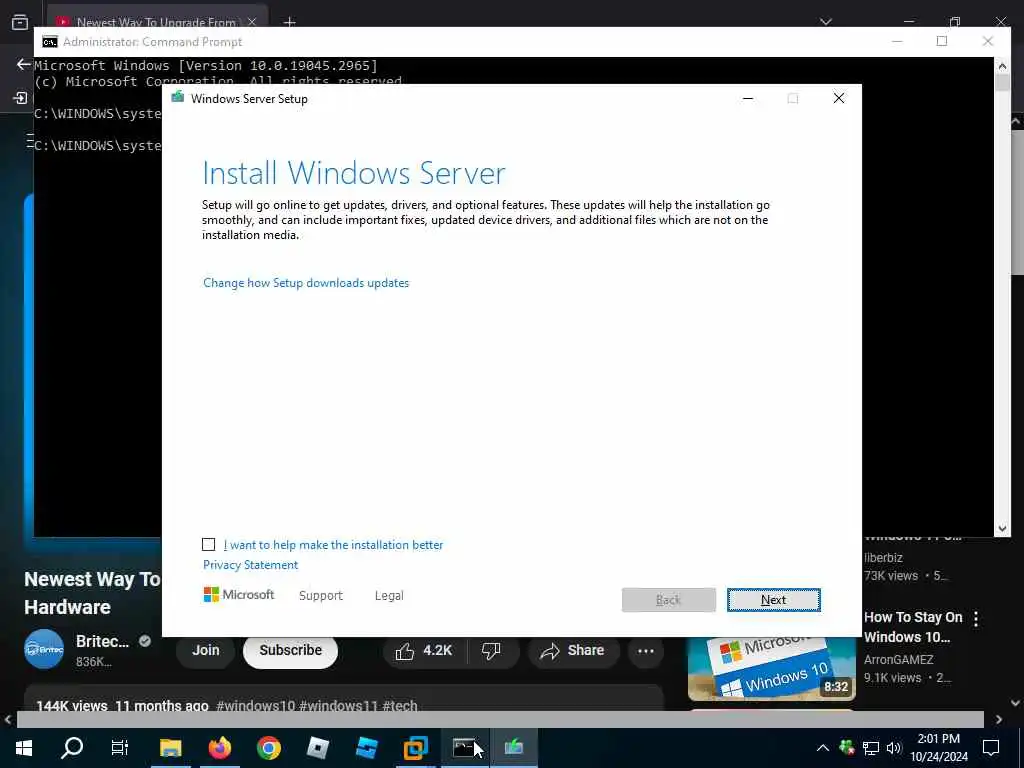Click the horizontal scrollbar left arrow

pos(8,720)
